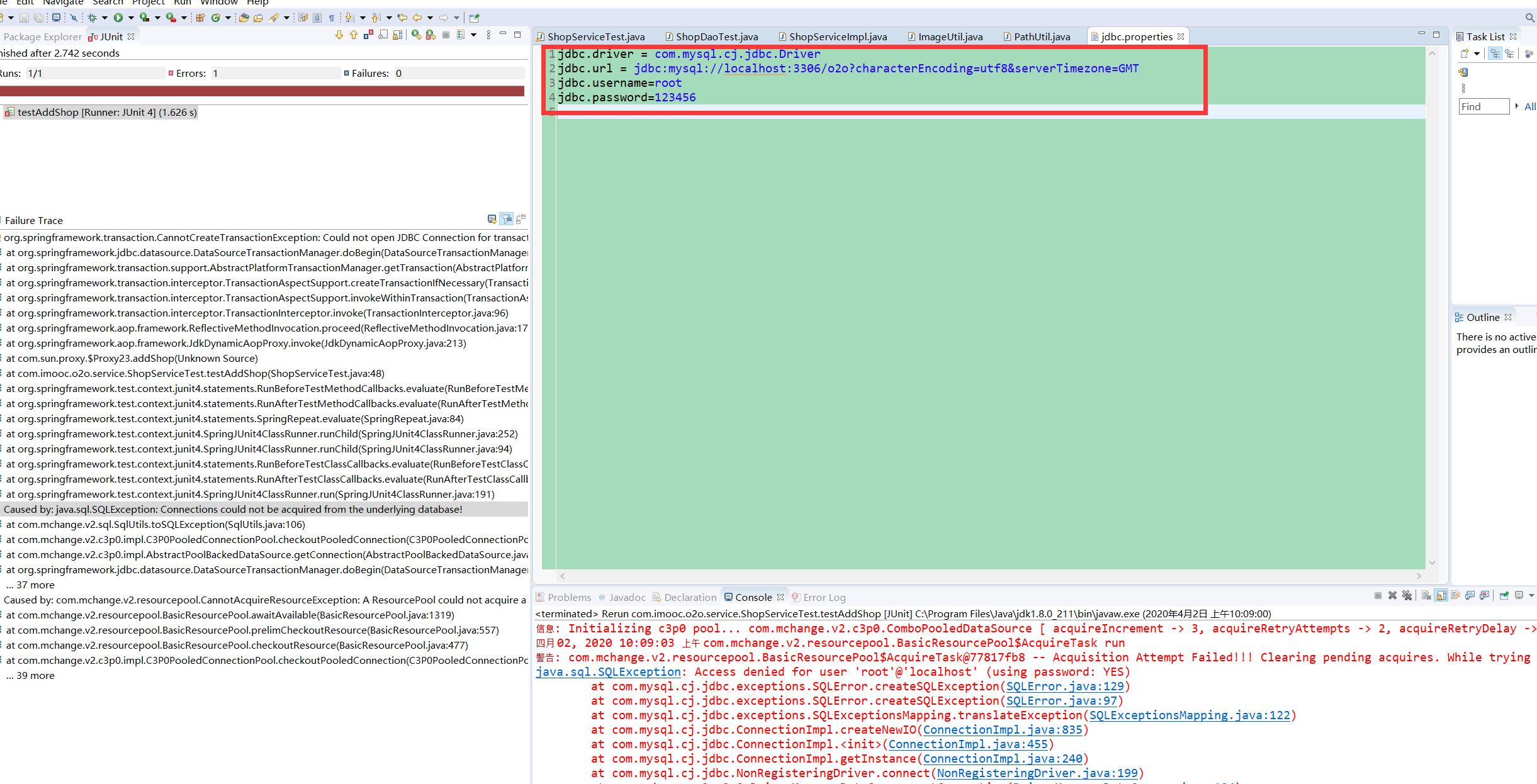1537x784 pixels.
Task: Expand the Find filter arrow in the Task List
Action: click(1517, 106)
